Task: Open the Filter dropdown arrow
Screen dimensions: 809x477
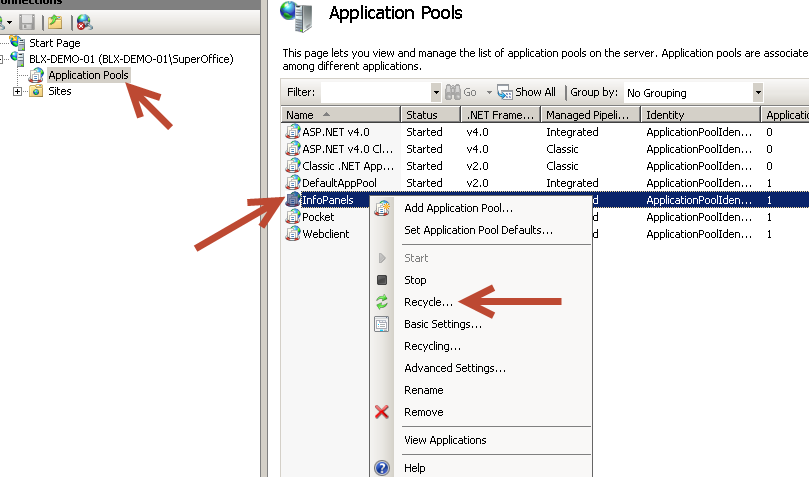Action: click(436, 92)
